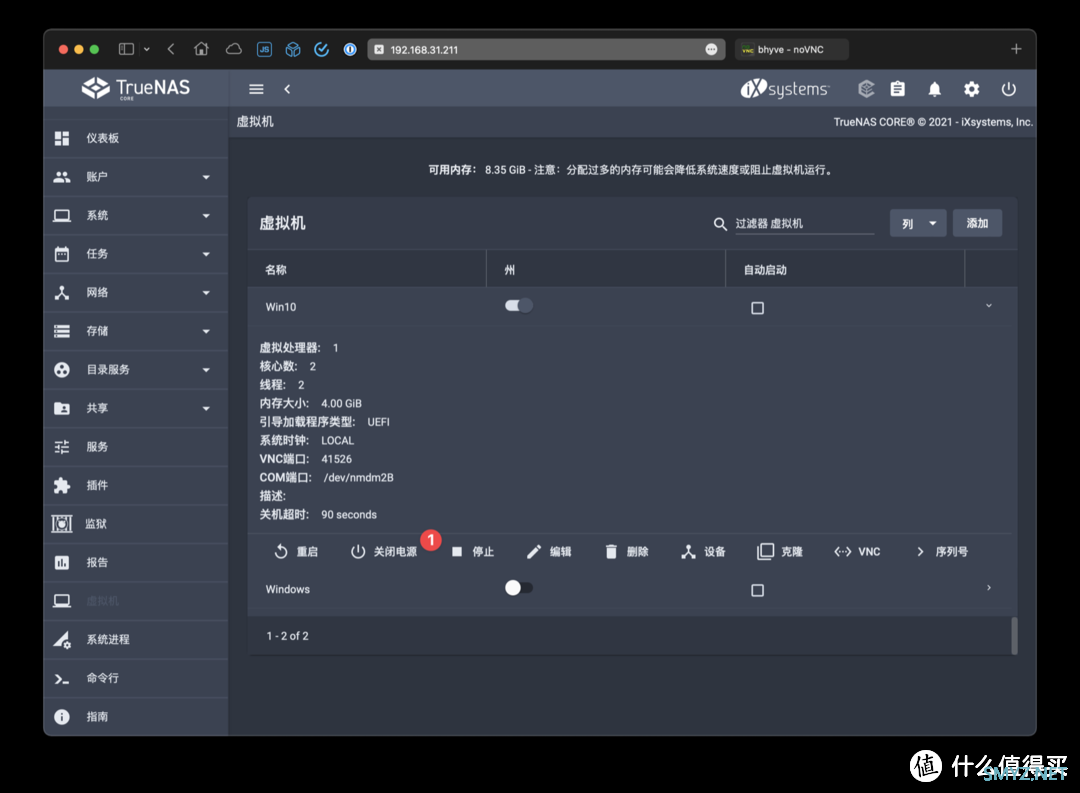The width and height of the screenshot is (1080, 793).
Task: Click the table's vertical scrollbar
Action: click(1014, 635)
